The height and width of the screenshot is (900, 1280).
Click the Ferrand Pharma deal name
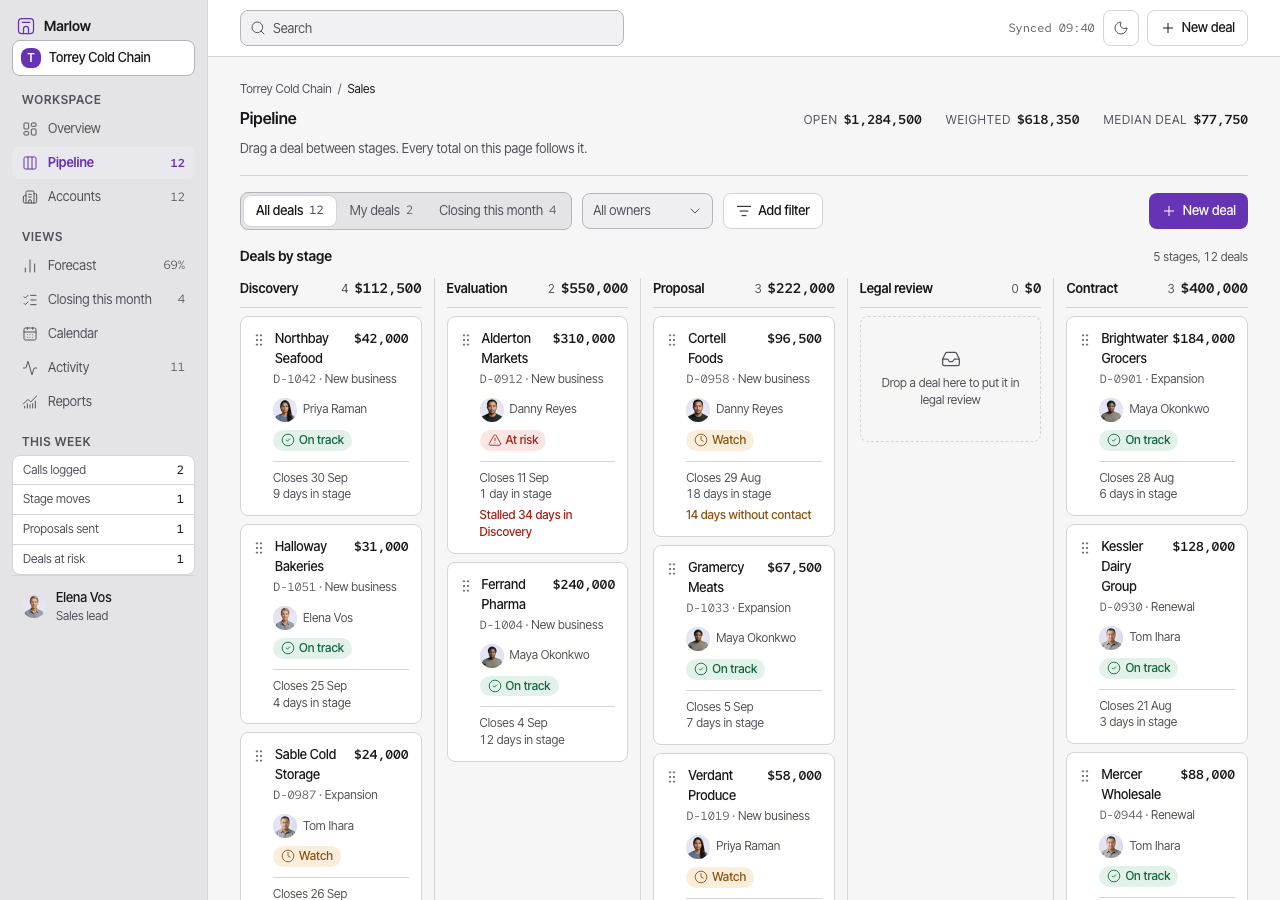504,595
